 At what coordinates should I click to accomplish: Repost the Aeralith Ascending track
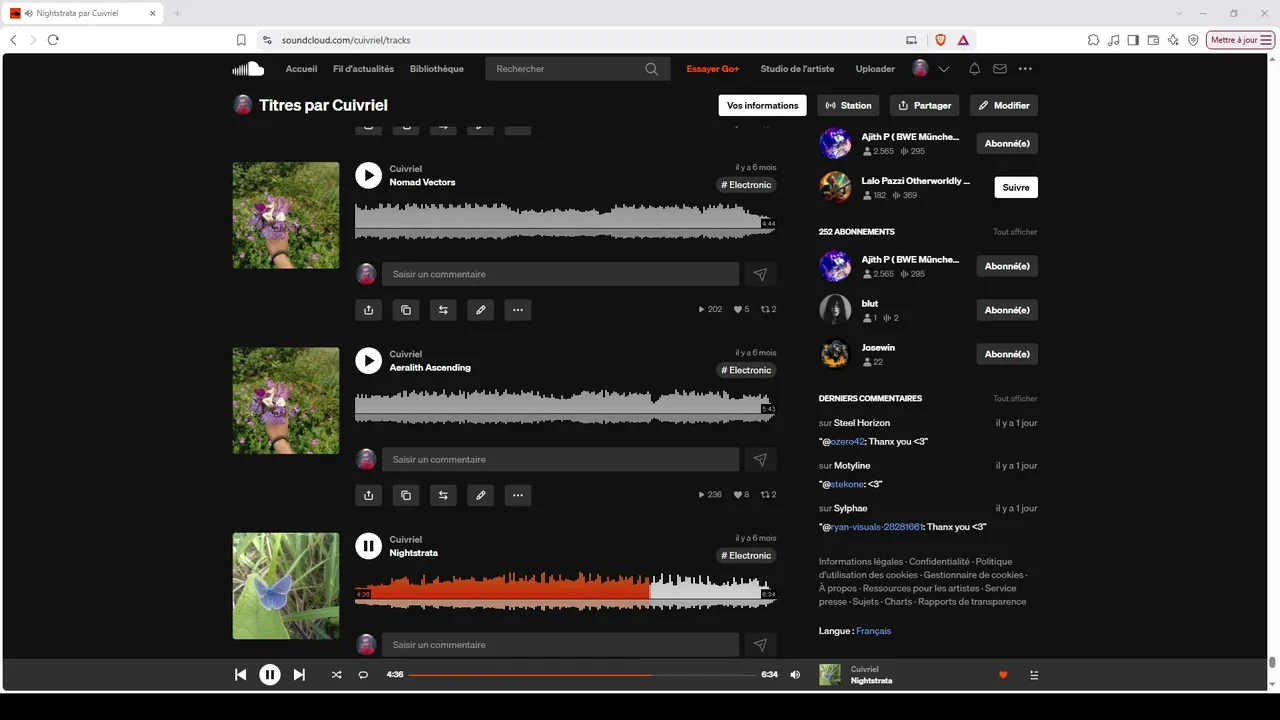tap(443, 495)
